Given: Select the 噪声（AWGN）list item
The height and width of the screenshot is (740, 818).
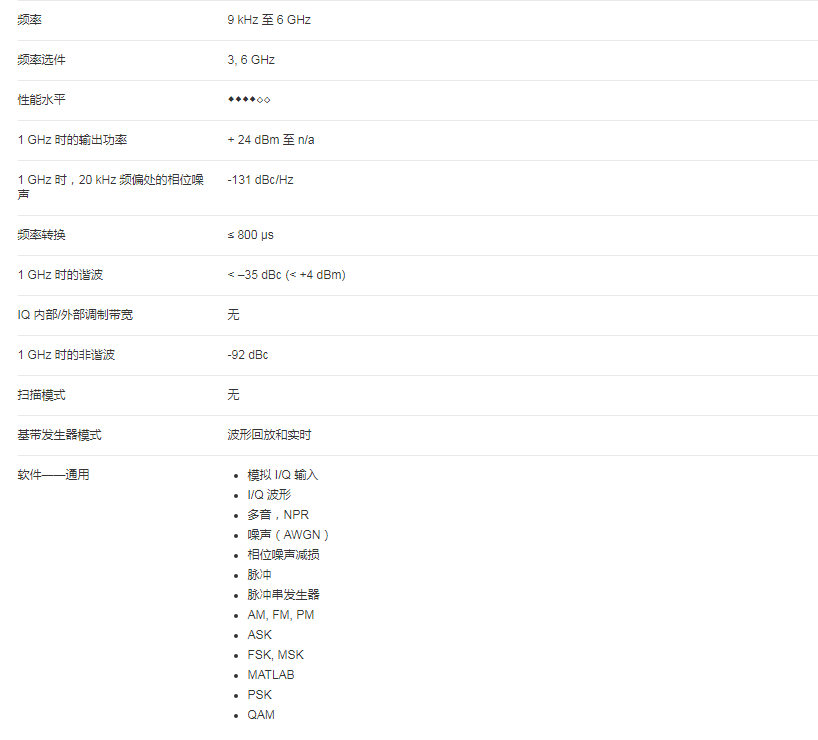Looking at the screenshot, I should coord(288,535).
